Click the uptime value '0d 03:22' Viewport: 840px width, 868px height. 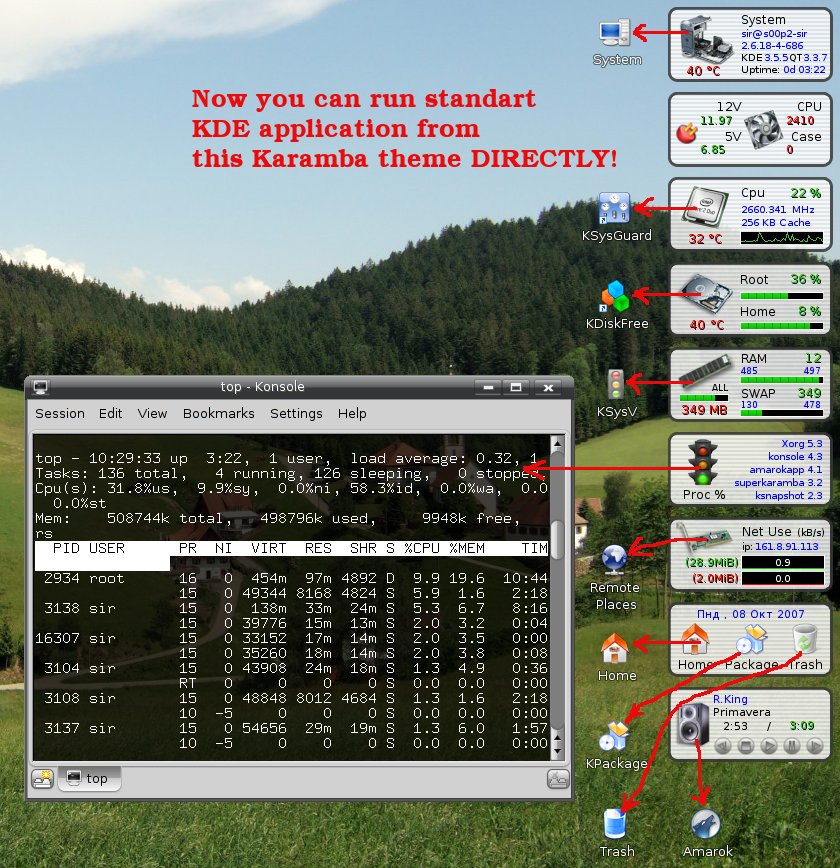(804, 70)
